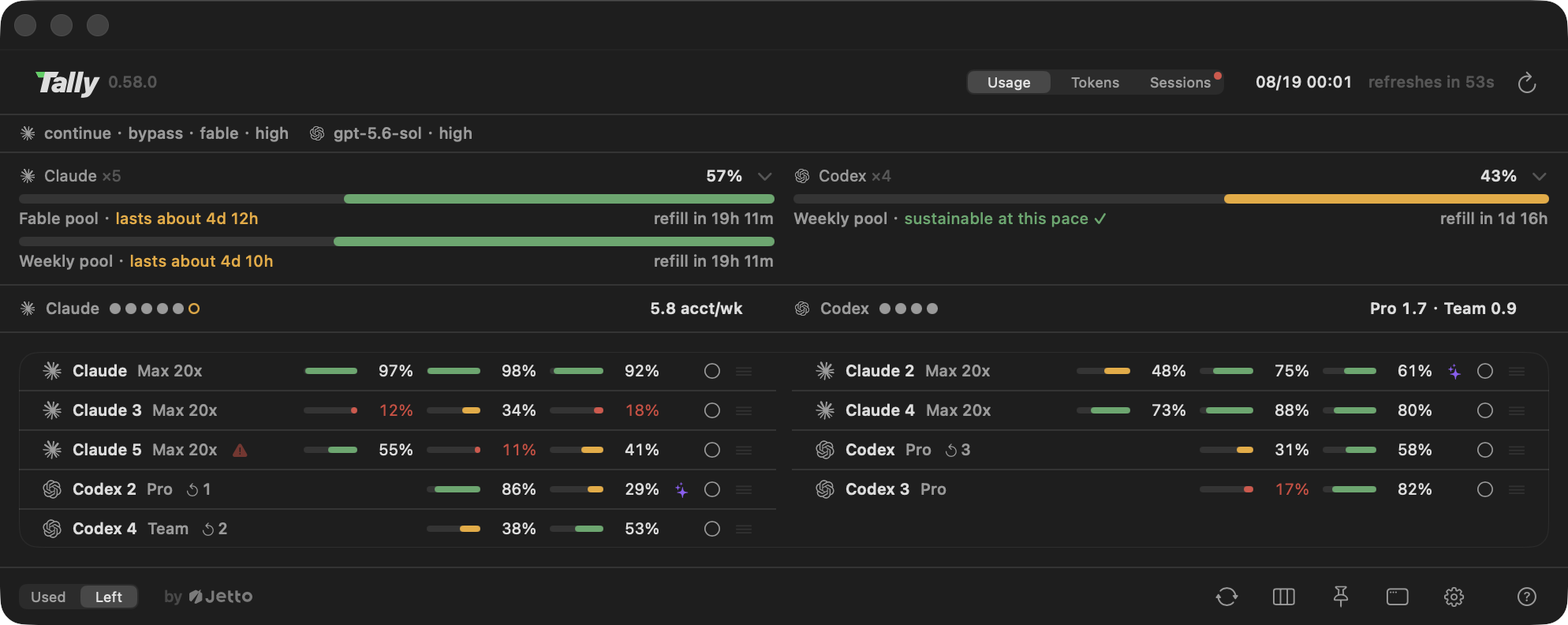Click the drag handle on Claude 2 row
The image size is (1568, 625).
tap(1517, 371)
